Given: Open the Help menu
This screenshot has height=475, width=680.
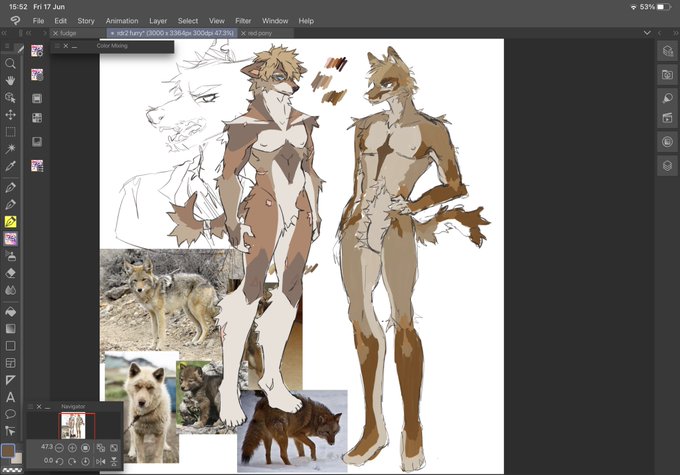Looking at the screenshot, I should (306, 21).
